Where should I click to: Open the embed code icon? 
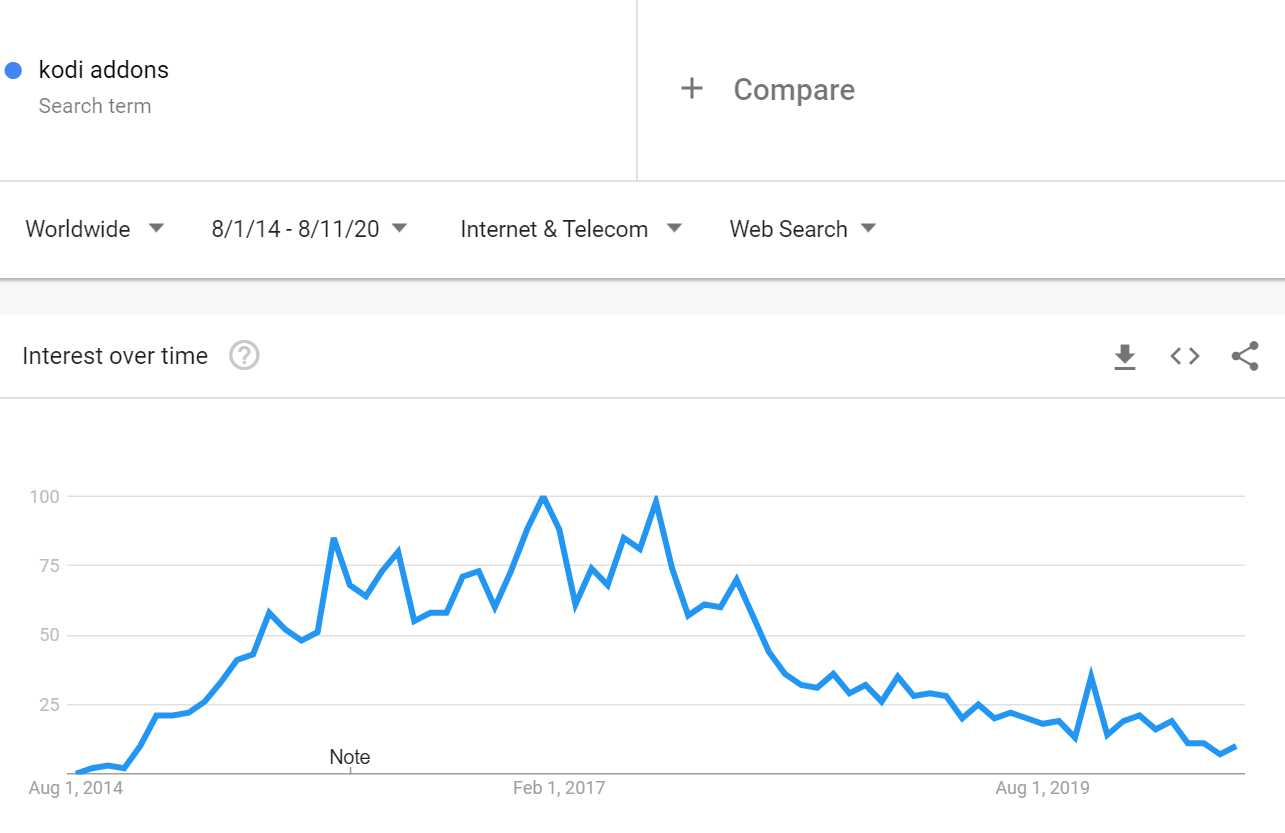(x=1185, y=356)
